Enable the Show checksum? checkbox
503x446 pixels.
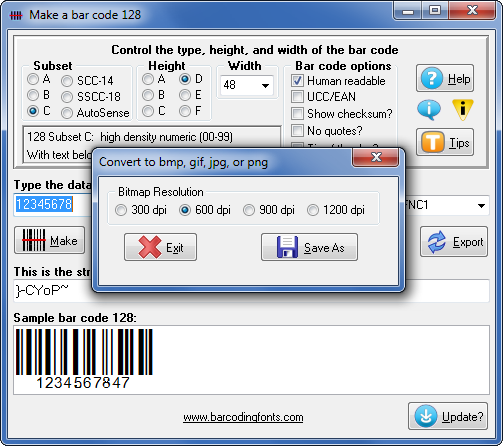pos(297,113)
